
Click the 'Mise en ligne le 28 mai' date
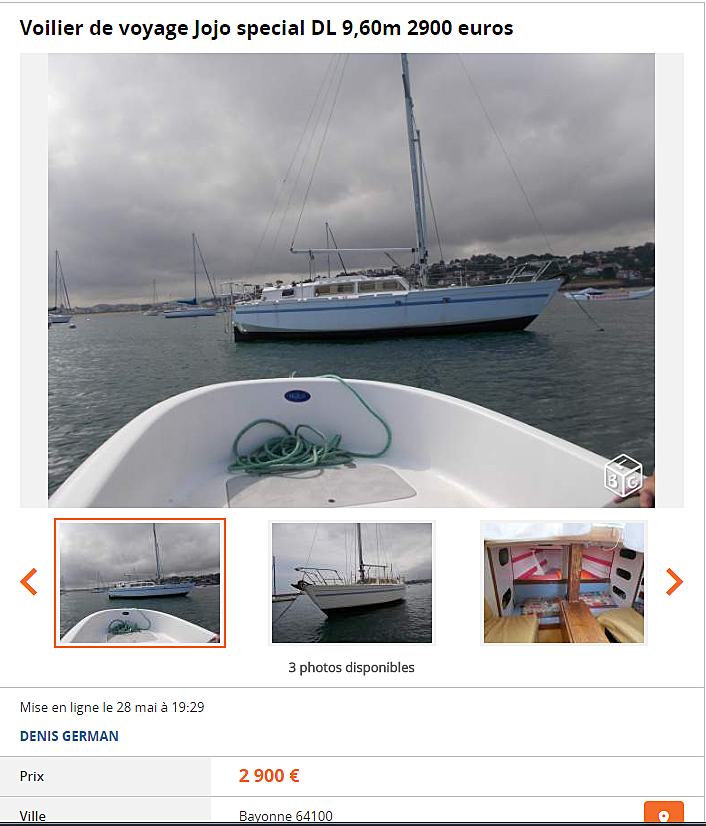click(x=112, y=707)
